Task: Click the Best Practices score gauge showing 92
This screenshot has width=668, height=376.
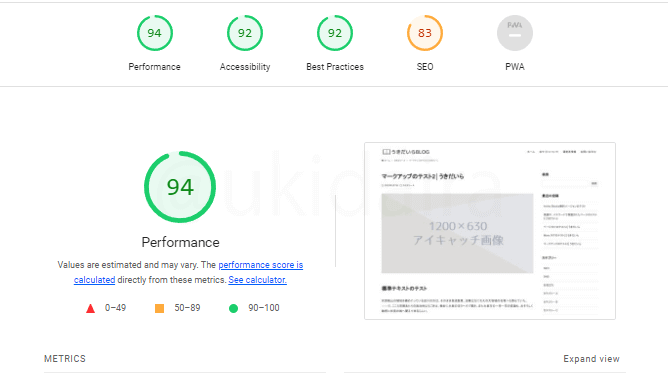Action: click(335, 33)
